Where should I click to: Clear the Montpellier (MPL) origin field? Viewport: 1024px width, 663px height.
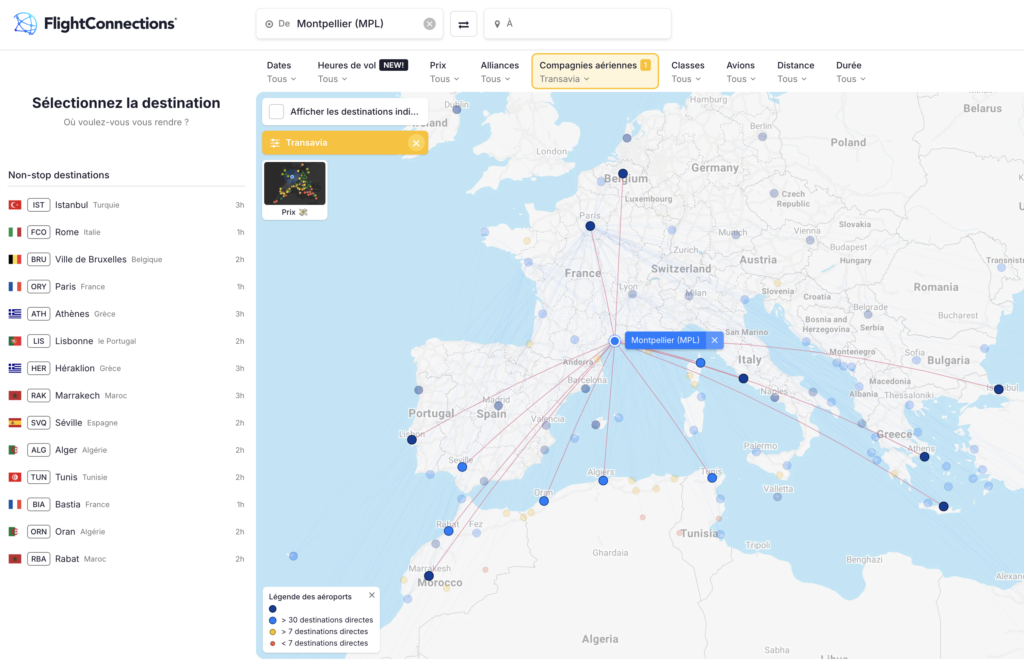[x=429, y=24]
